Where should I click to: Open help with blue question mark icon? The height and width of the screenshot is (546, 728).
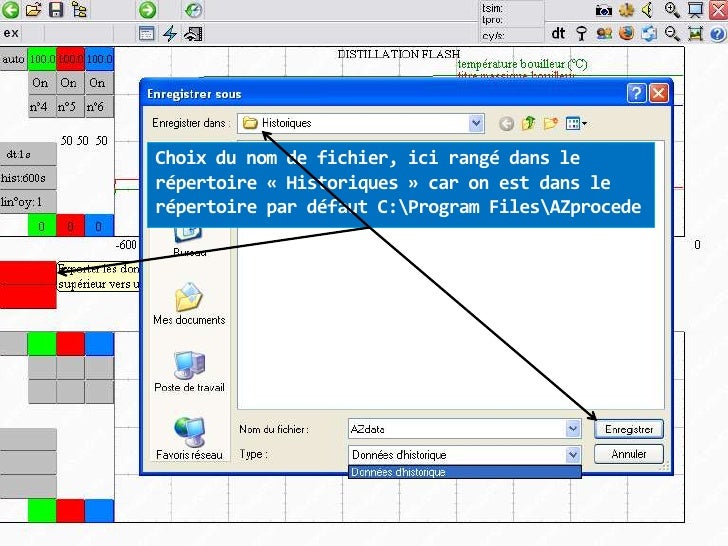point(718,33)
